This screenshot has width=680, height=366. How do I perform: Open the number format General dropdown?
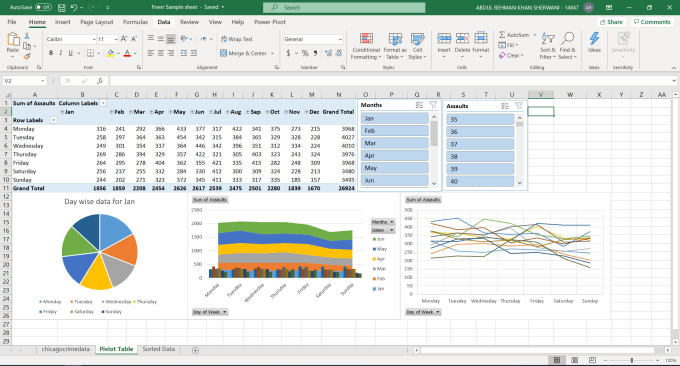[x=340, y=39]
